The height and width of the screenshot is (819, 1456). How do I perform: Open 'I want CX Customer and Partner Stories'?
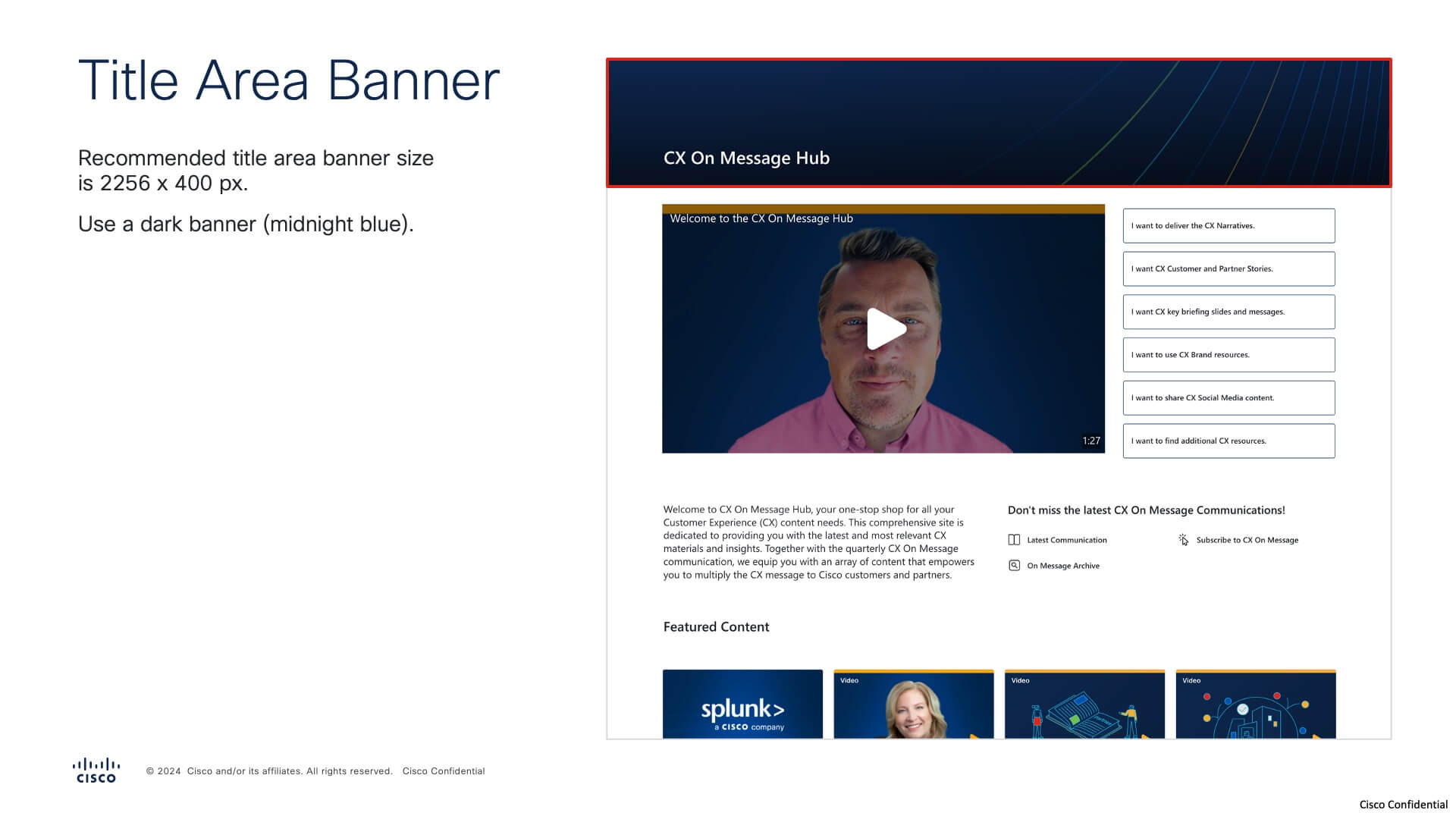click(1228, 268)
